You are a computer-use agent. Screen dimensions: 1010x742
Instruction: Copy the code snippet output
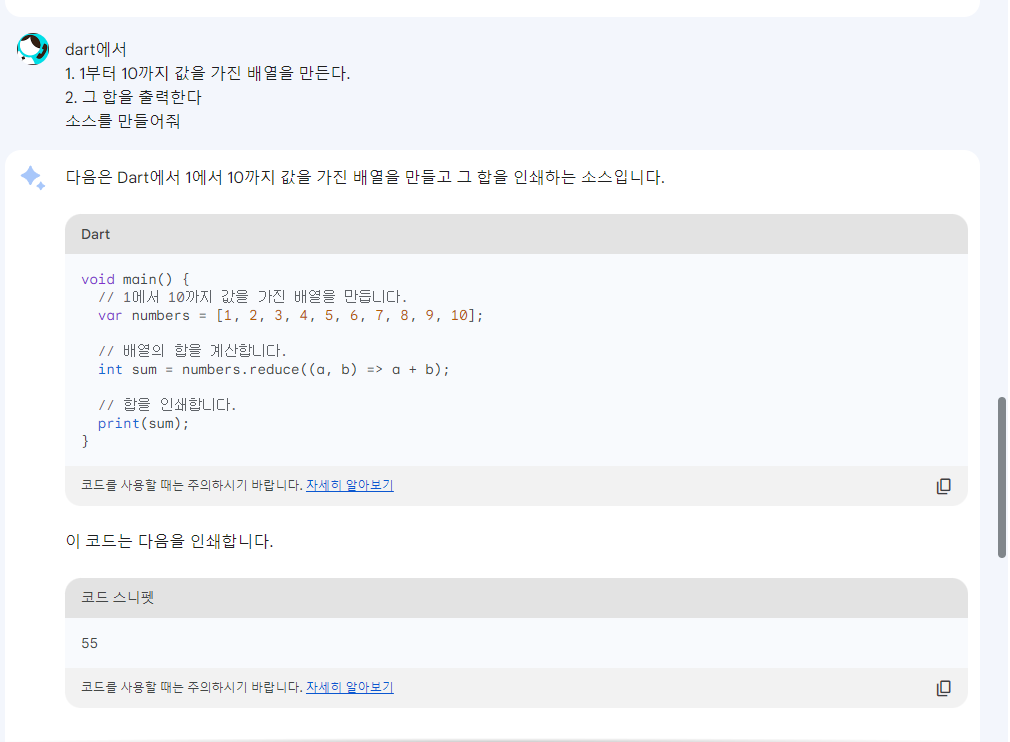click(943, 688)
